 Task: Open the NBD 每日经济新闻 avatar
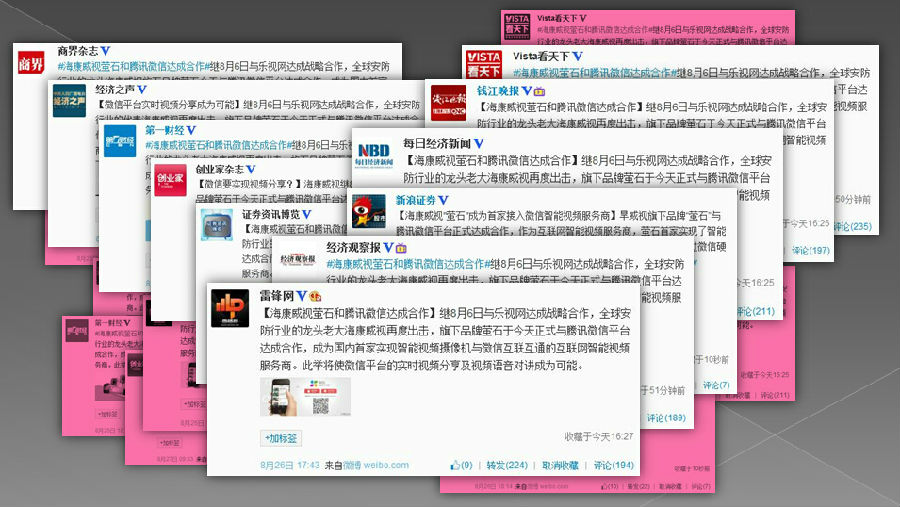[374, 155]
